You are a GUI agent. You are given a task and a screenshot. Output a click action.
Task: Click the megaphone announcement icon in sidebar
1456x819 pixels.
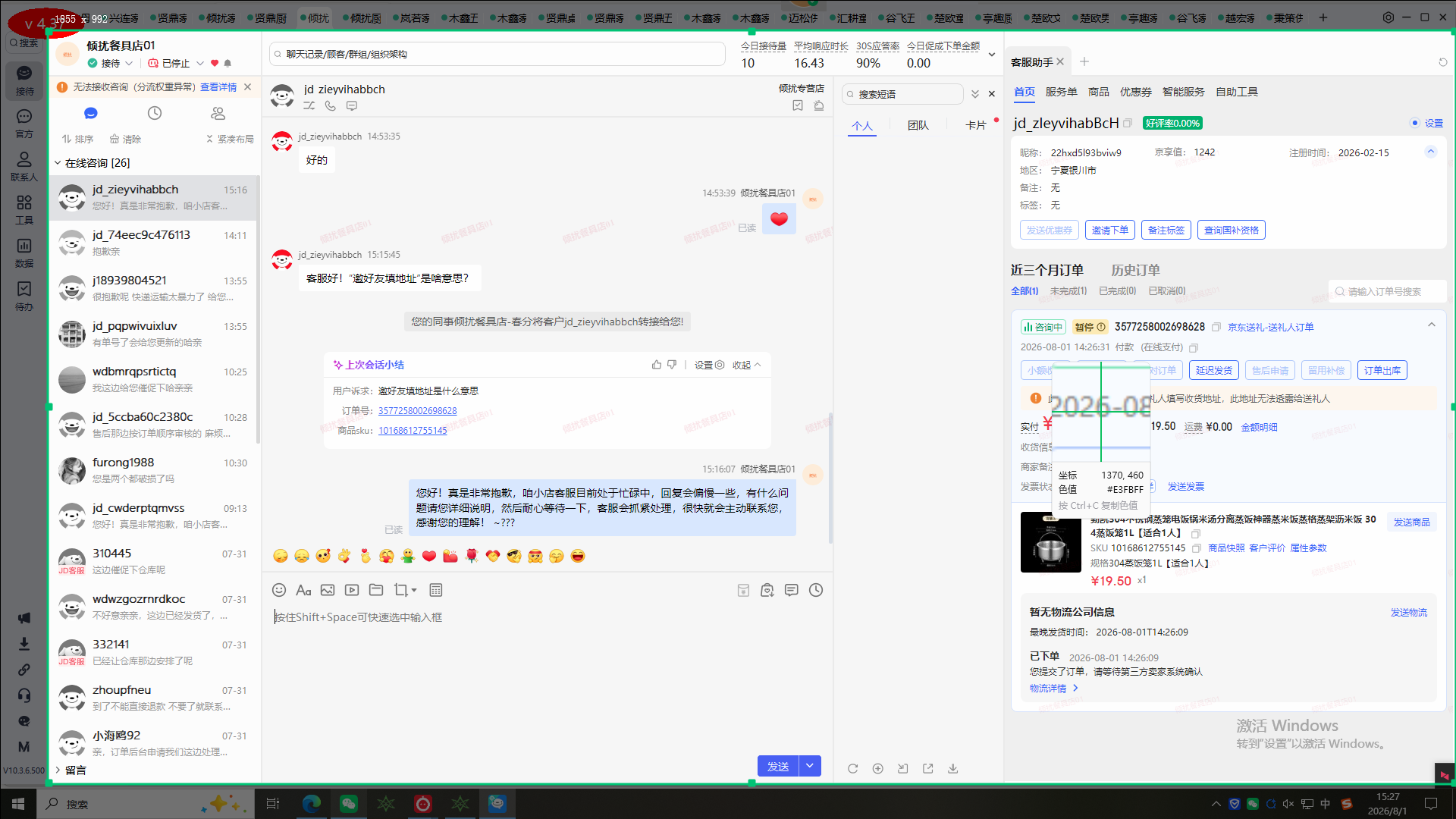(24, 618)
